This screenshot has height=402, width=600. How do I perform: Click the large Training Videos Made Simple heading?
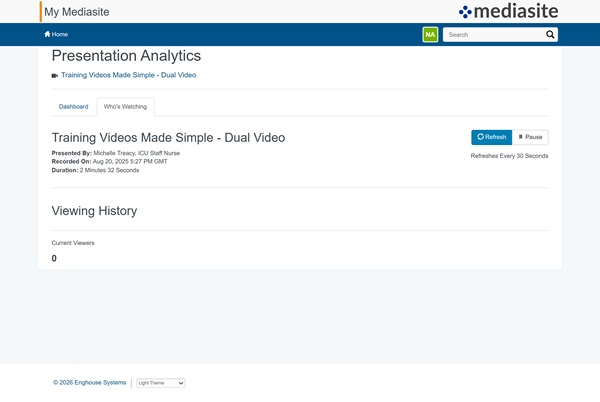168,137
